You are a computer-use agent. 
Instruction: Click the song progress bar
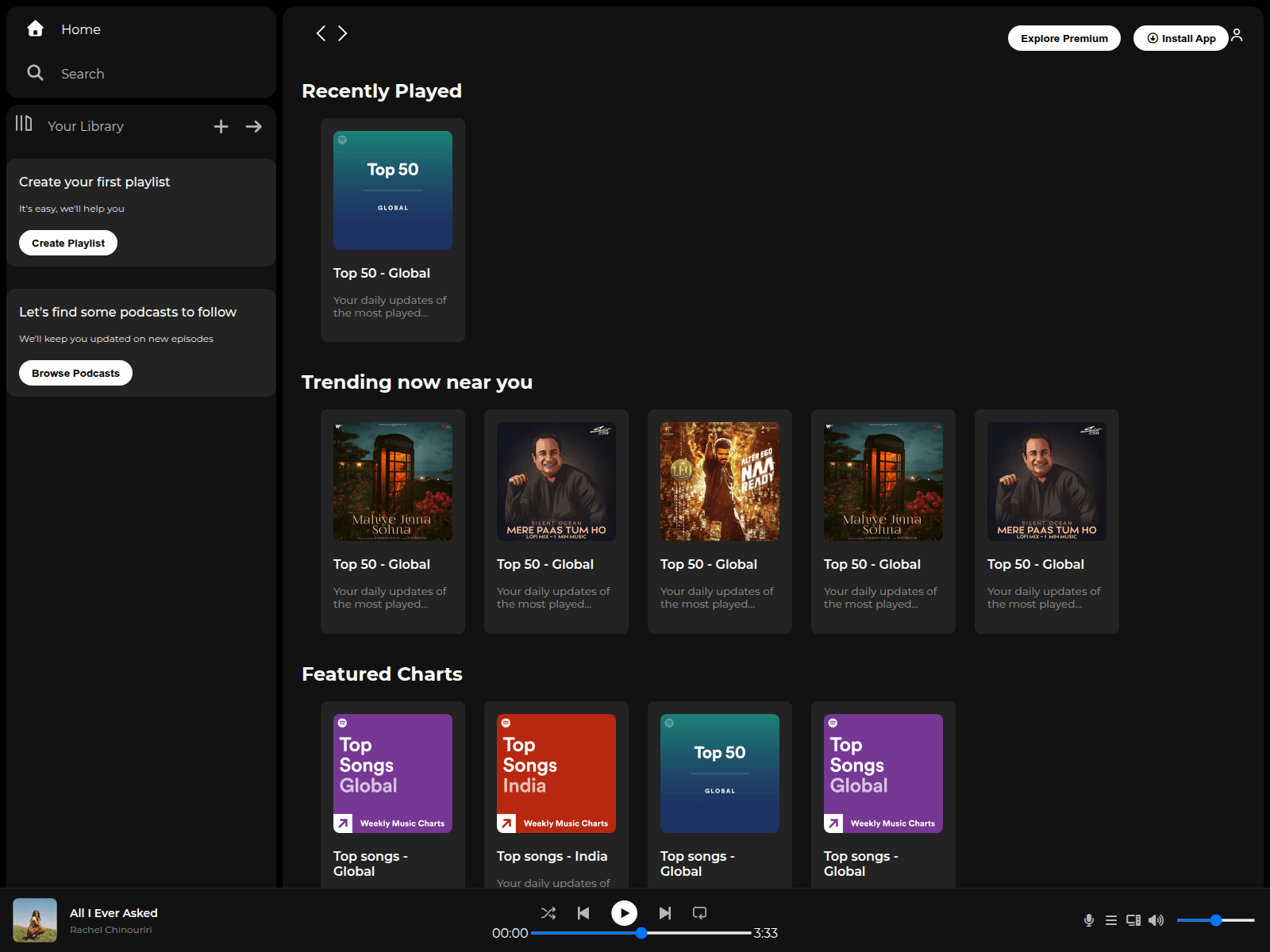(641, 933)
